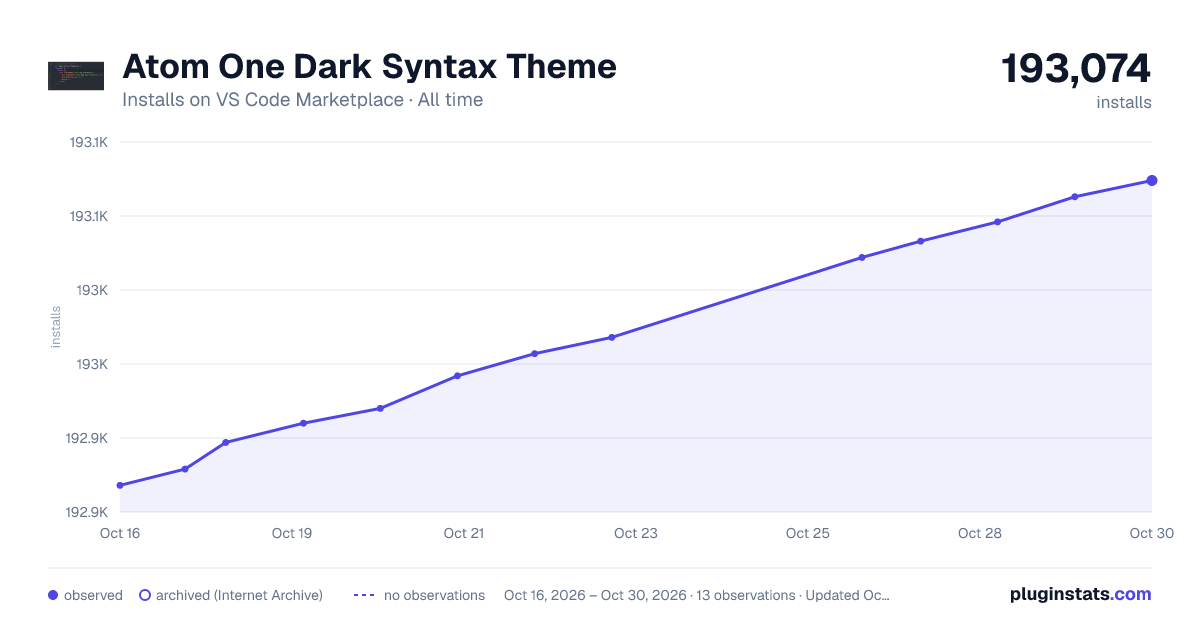Select the data point above Oct 21
The width and height of the screenshot is (1200, 630).
457,376
